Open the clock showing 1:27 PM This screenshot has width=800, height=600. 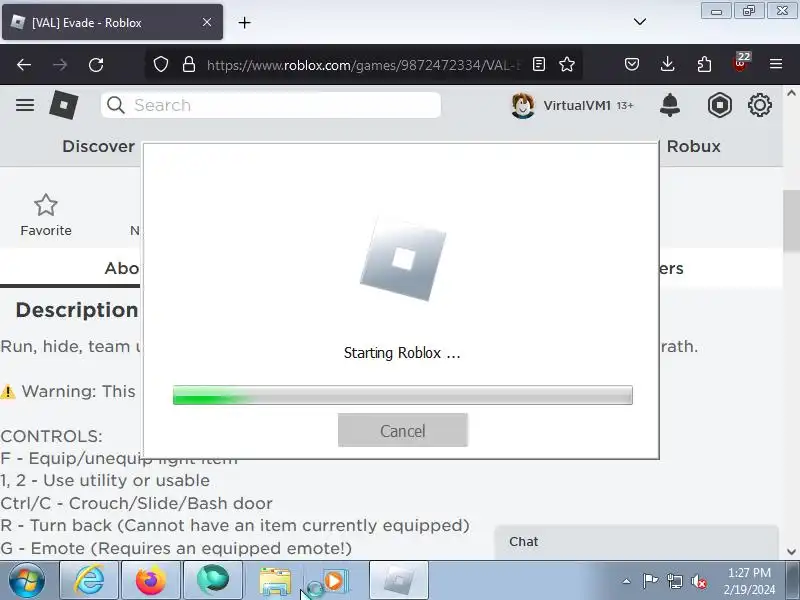coord(749,581)
